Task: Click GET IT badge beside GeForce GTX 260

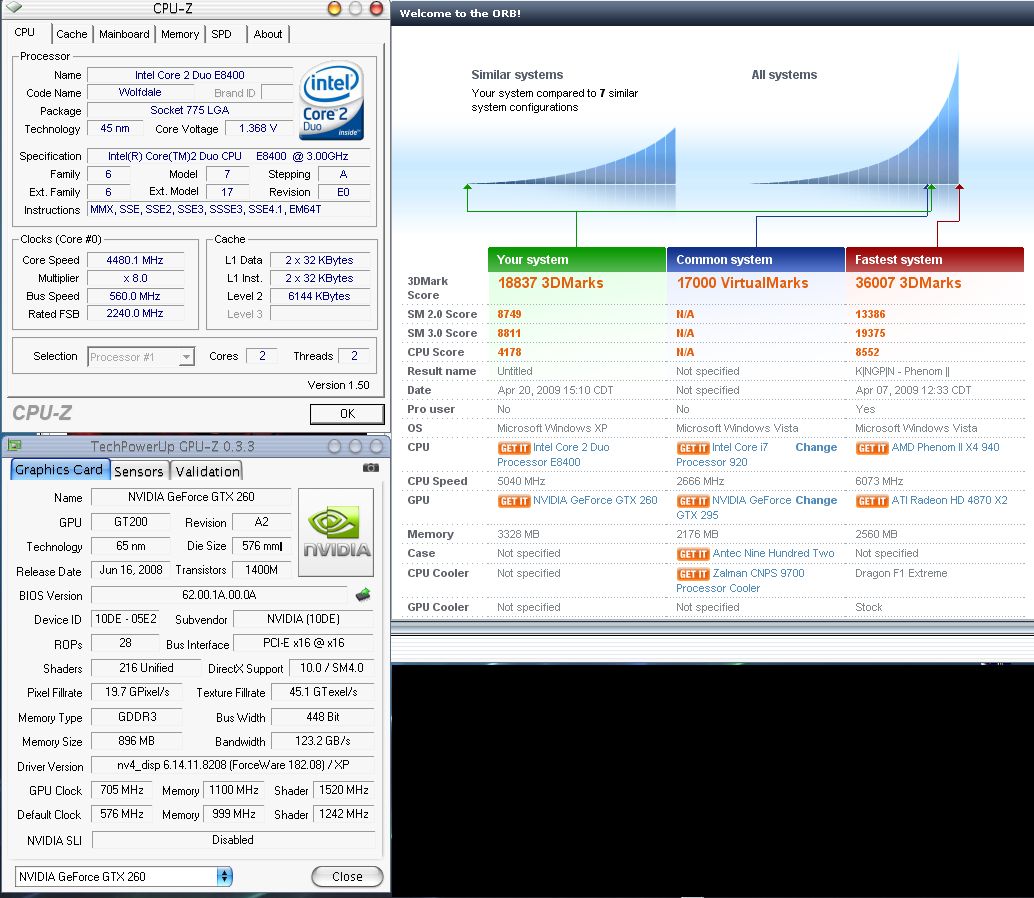Action: (x=514, y=501)
